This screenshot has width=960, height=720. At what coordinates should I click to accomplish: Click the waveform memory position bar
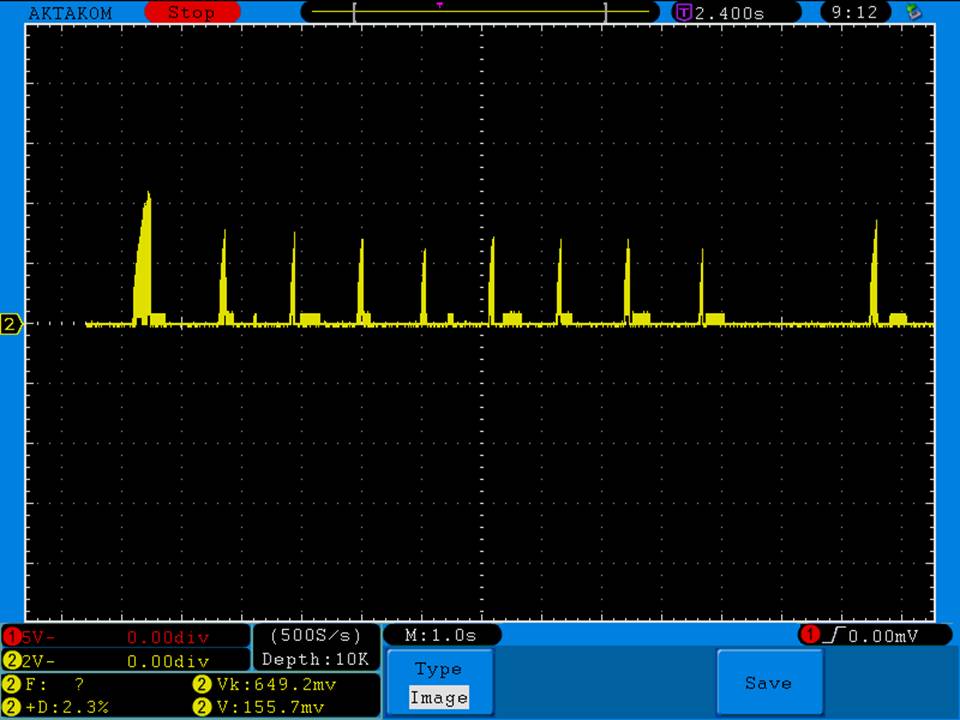click(x=480, y=13)
